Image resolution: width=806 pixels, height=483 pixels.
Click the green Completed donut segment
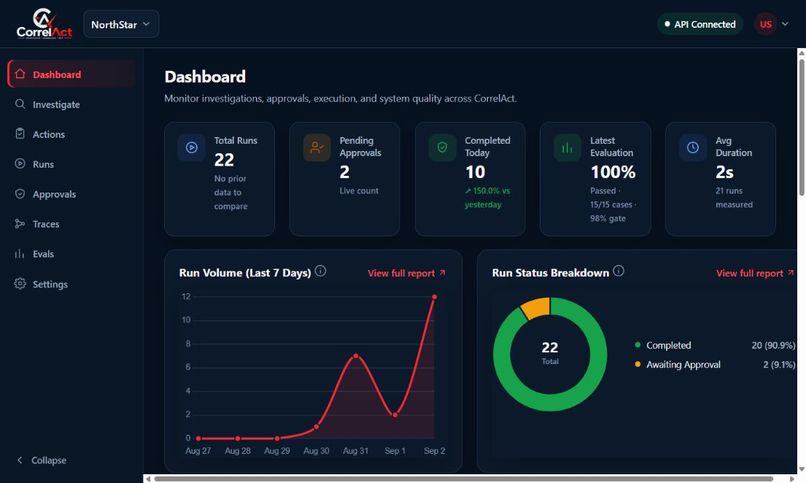pyautogui.click(x=550, y=402)
